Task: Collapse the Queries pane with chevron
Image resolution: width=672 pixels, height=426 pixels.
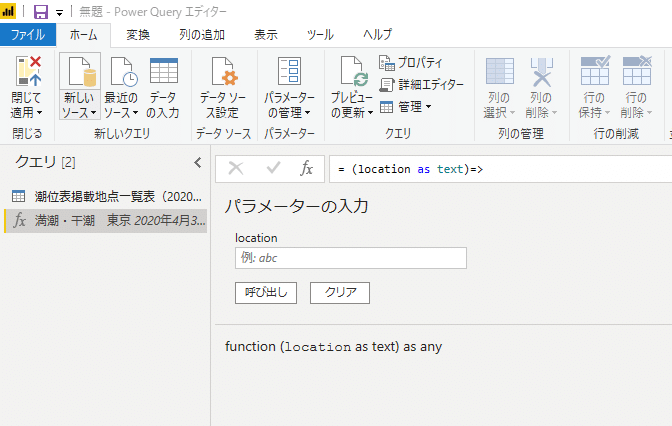Action: point(197,162)
